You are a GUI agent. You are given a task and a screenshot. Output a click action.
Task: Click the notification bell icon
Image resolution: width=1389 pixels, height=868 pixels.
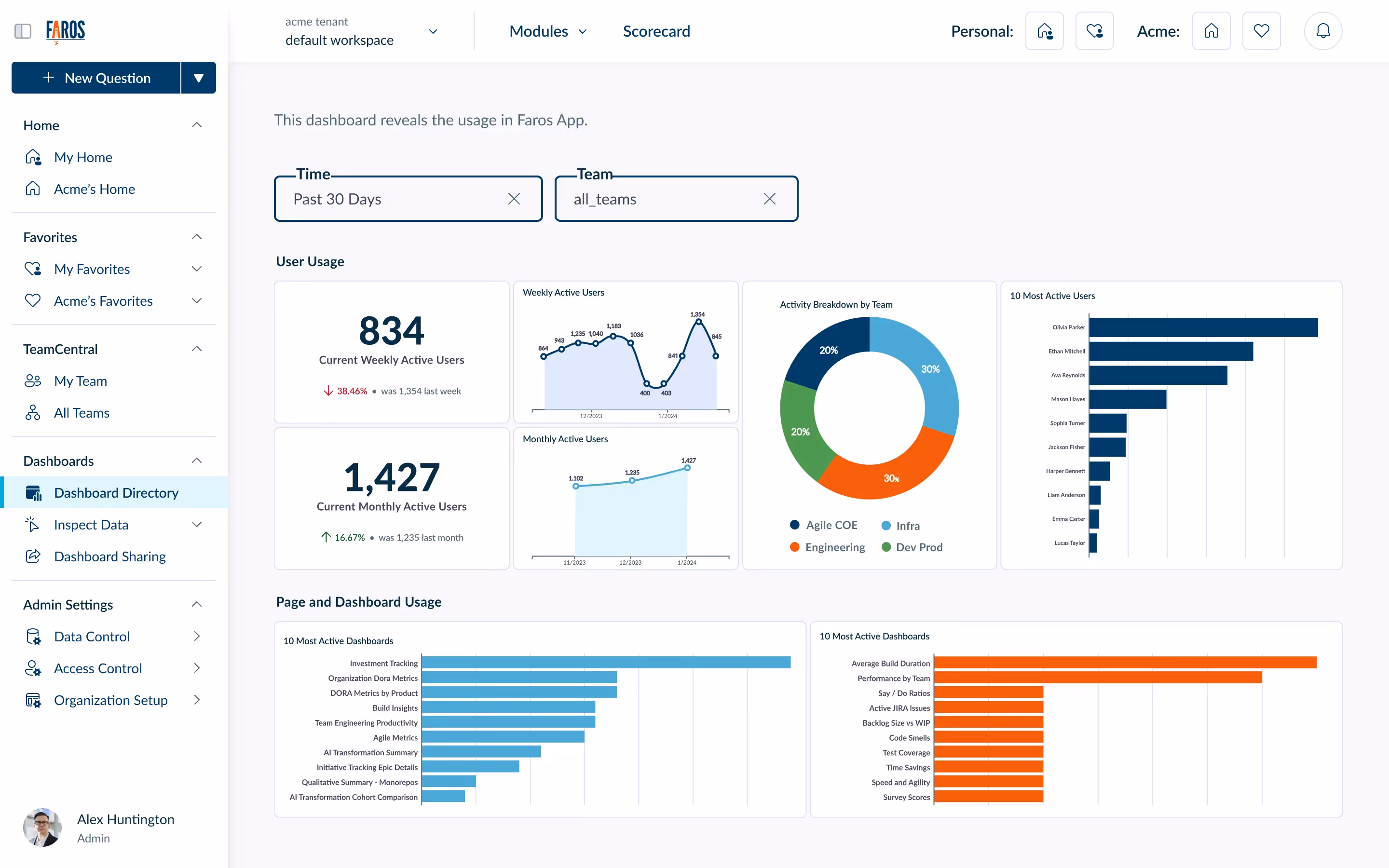coord(1323,31)
